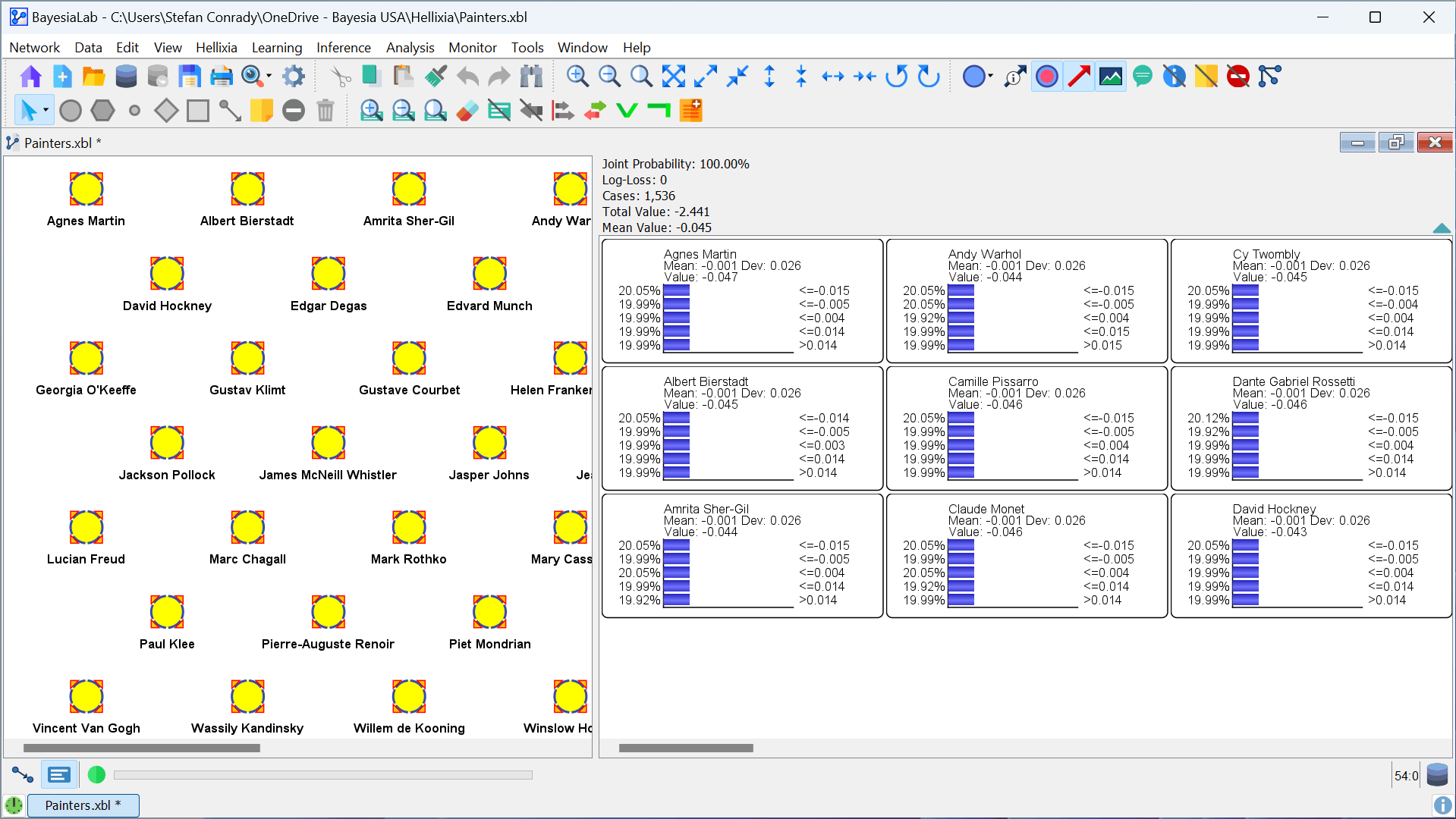
Task: Select the Claude Monet monitor
Action: 1027,556
